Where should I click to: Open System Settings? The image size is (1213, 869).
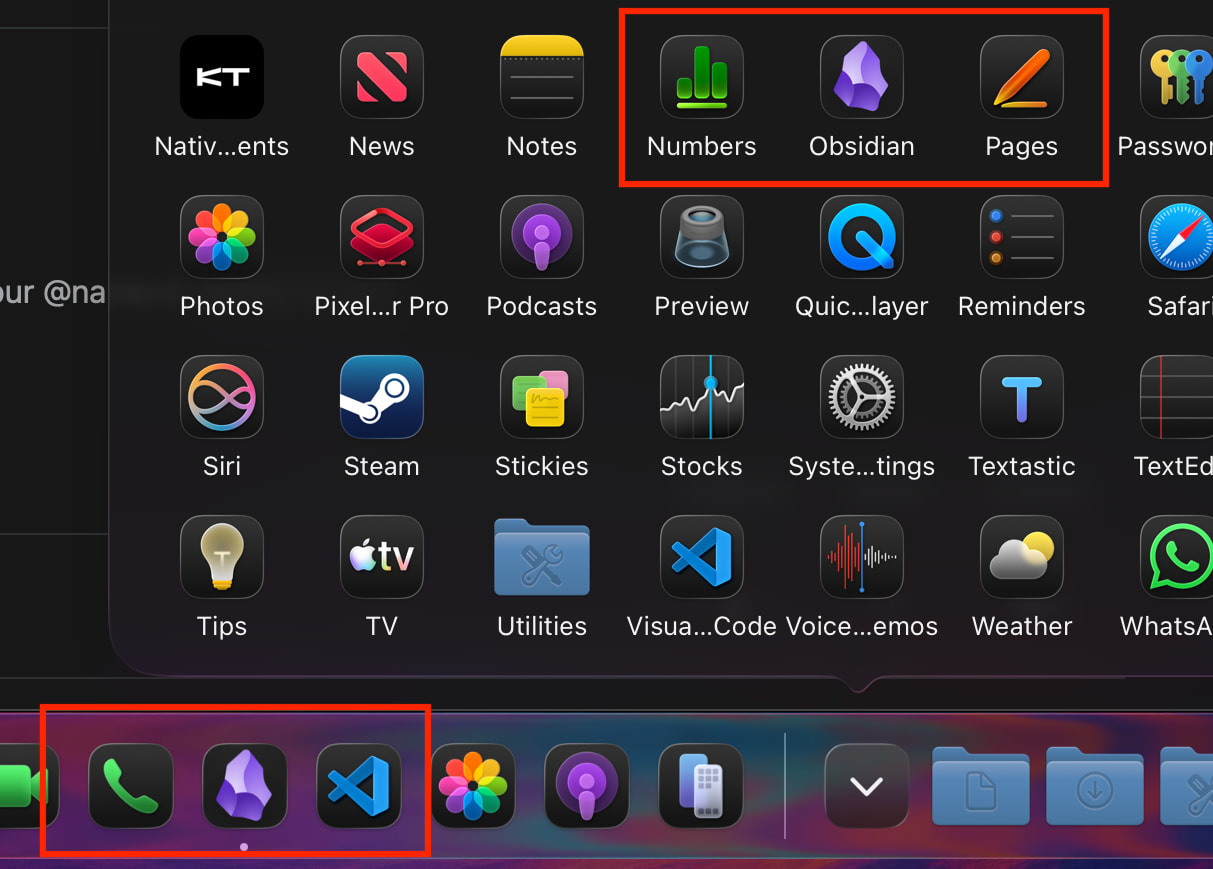pos(861,398)
